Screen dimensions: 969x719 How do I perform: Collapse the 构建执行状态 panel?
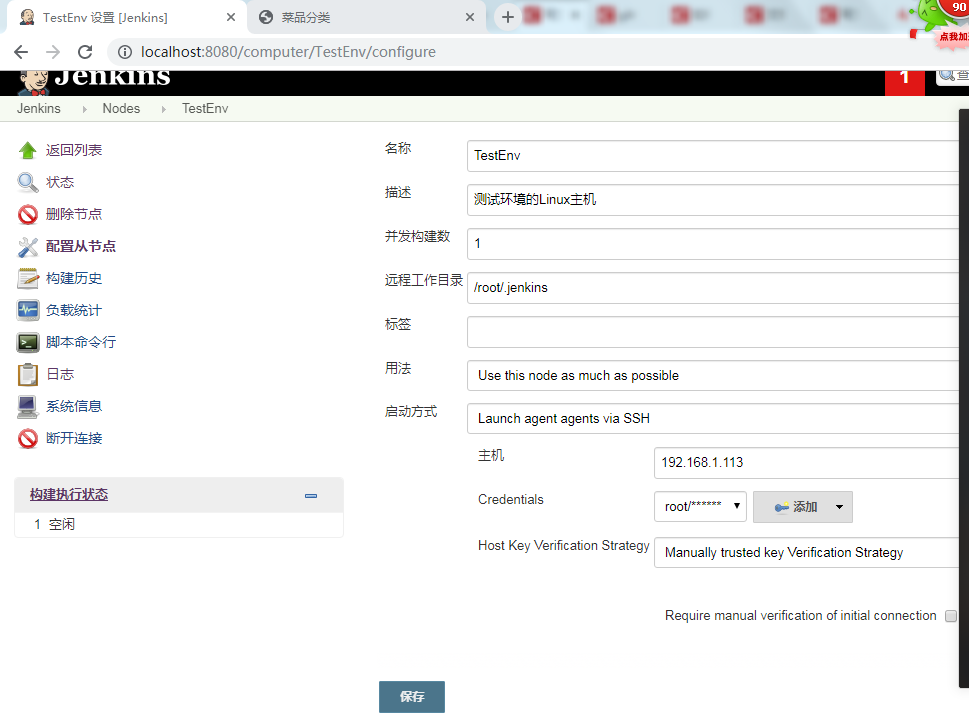[310, 495]
